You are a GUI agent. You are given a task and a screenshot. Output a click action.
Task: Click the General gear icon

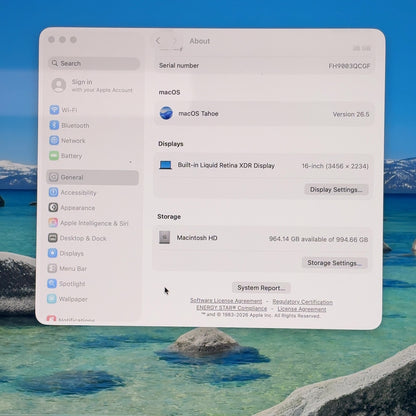point(54,177)
